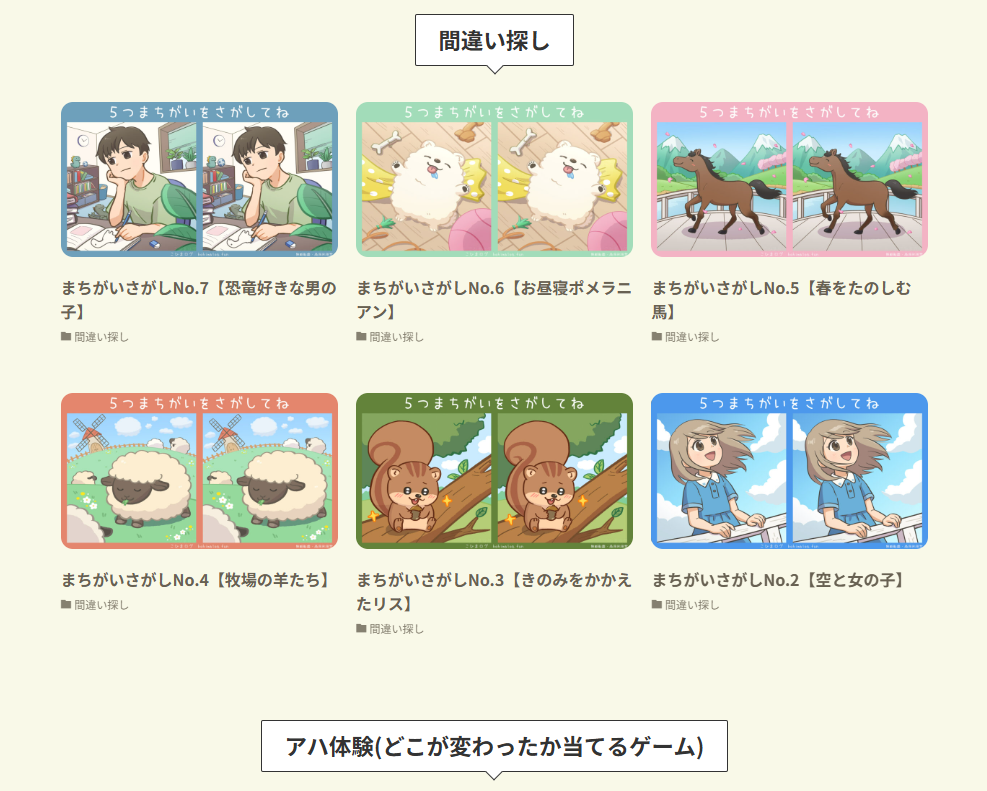
Task: Click title まちがいさがしNo.3【きのみをかかえたリス】
Action: click(x=494, y=592)
